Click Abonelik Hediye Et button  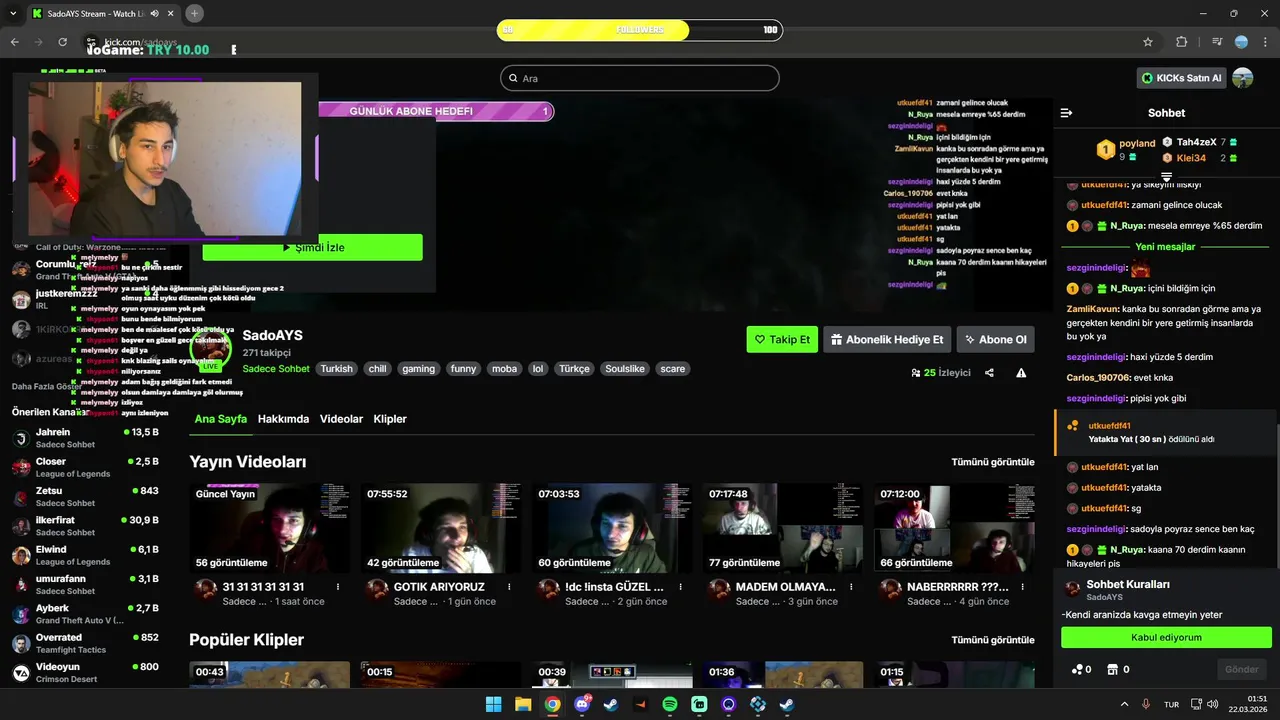(x=887, y=339)
